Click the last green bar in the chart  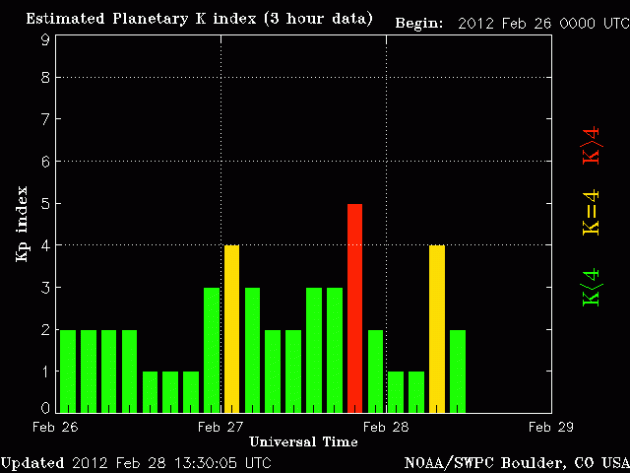pos(457,370)
